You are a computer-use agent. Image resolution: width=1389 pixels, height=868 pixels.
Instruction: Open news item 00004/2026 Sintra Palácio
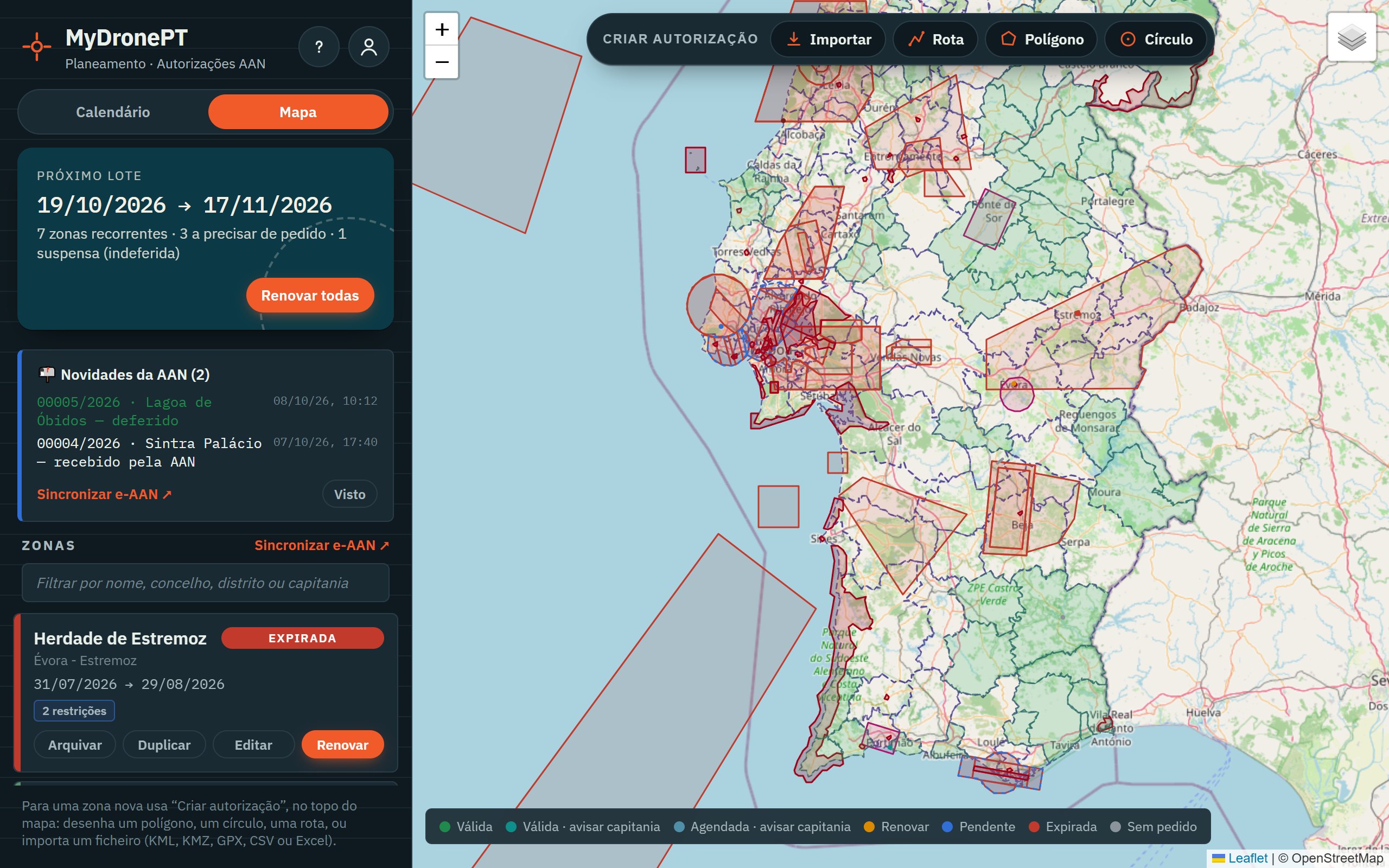coord(207,452)
